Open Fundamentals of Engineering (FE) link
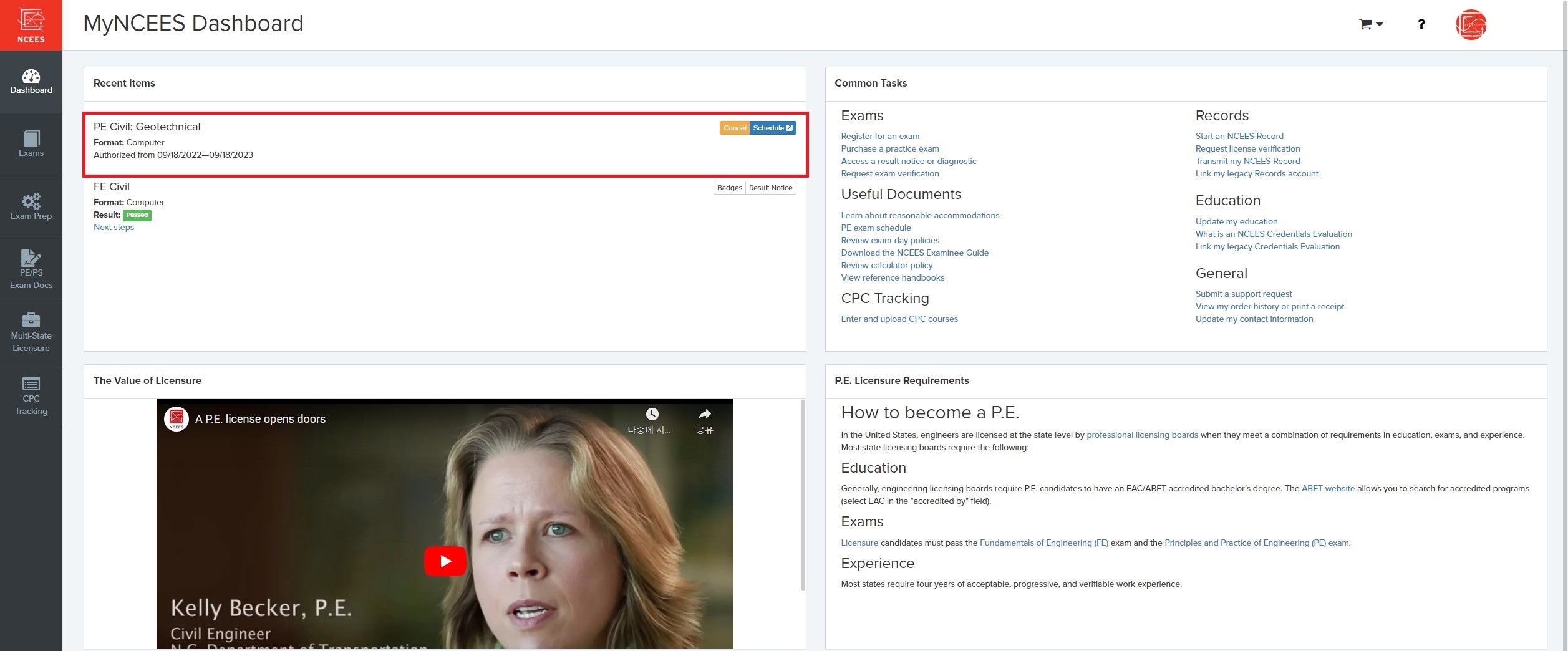 pyautogui.click(x=1043, y=542)
